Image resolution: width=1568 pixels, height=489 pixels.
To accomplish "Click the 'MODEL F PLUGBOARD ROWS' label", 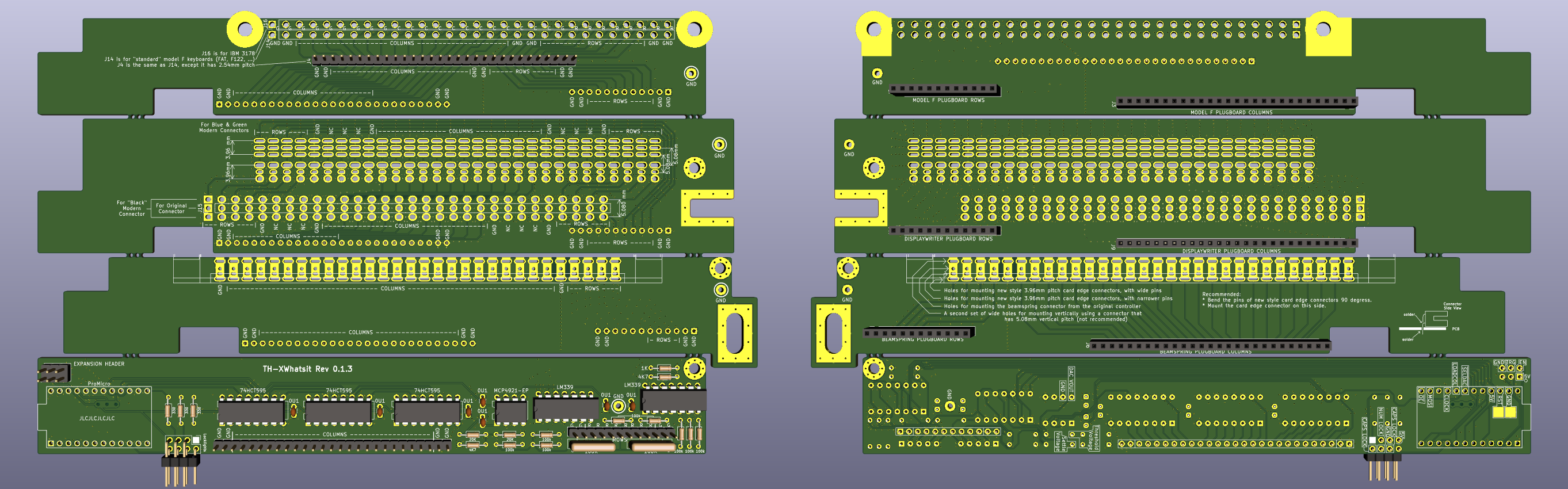I will (948, 100).
